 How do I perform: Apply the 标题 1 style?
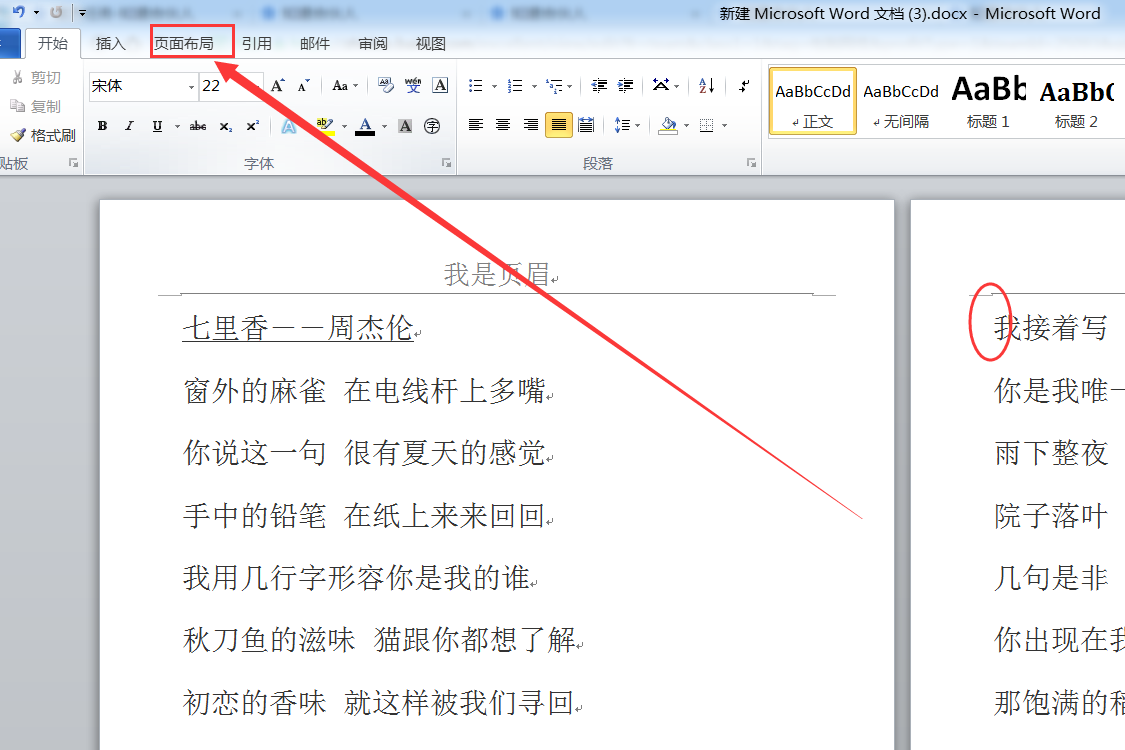point(988,101)
